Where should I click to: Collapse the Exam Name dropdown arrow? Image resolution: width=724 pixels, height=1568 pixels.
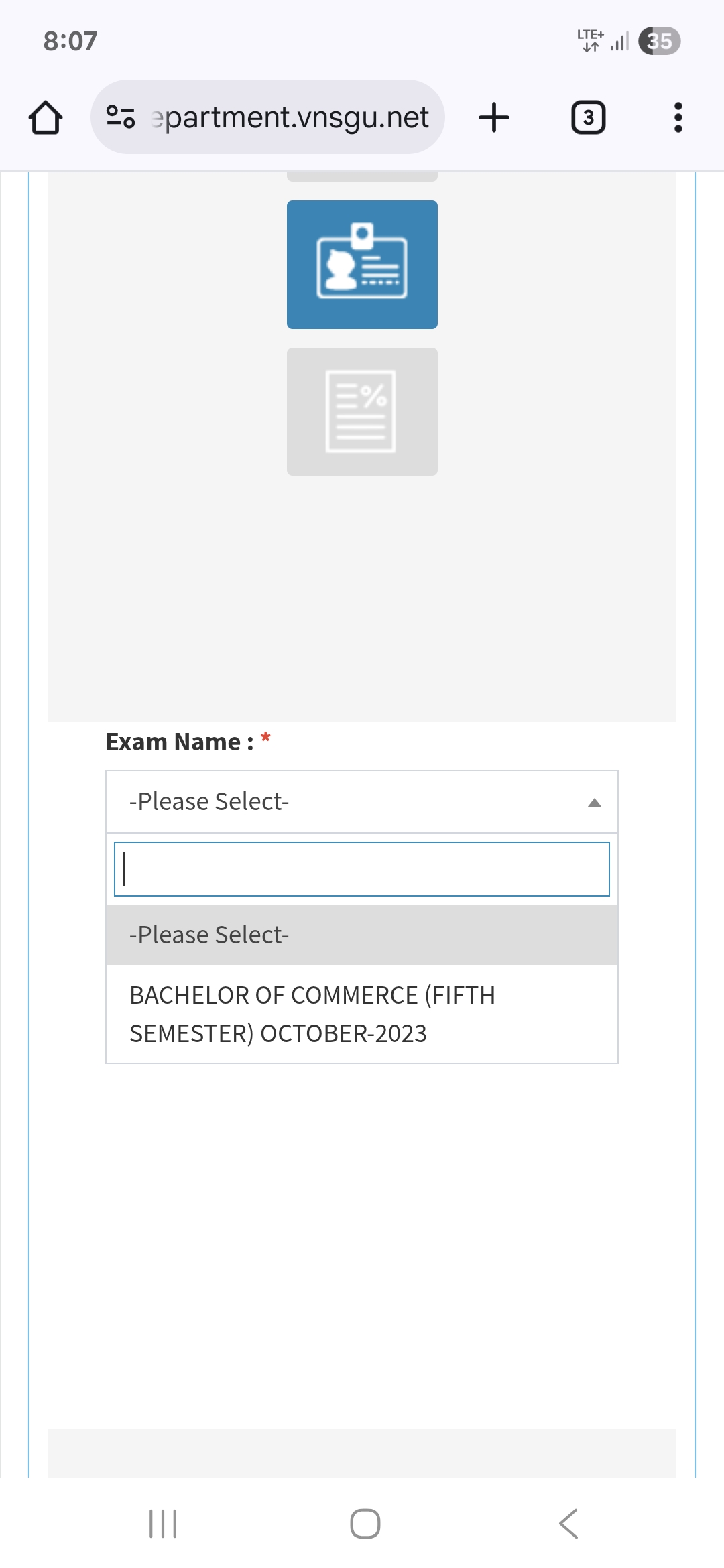pyautogui.click(x=594, y=803)
